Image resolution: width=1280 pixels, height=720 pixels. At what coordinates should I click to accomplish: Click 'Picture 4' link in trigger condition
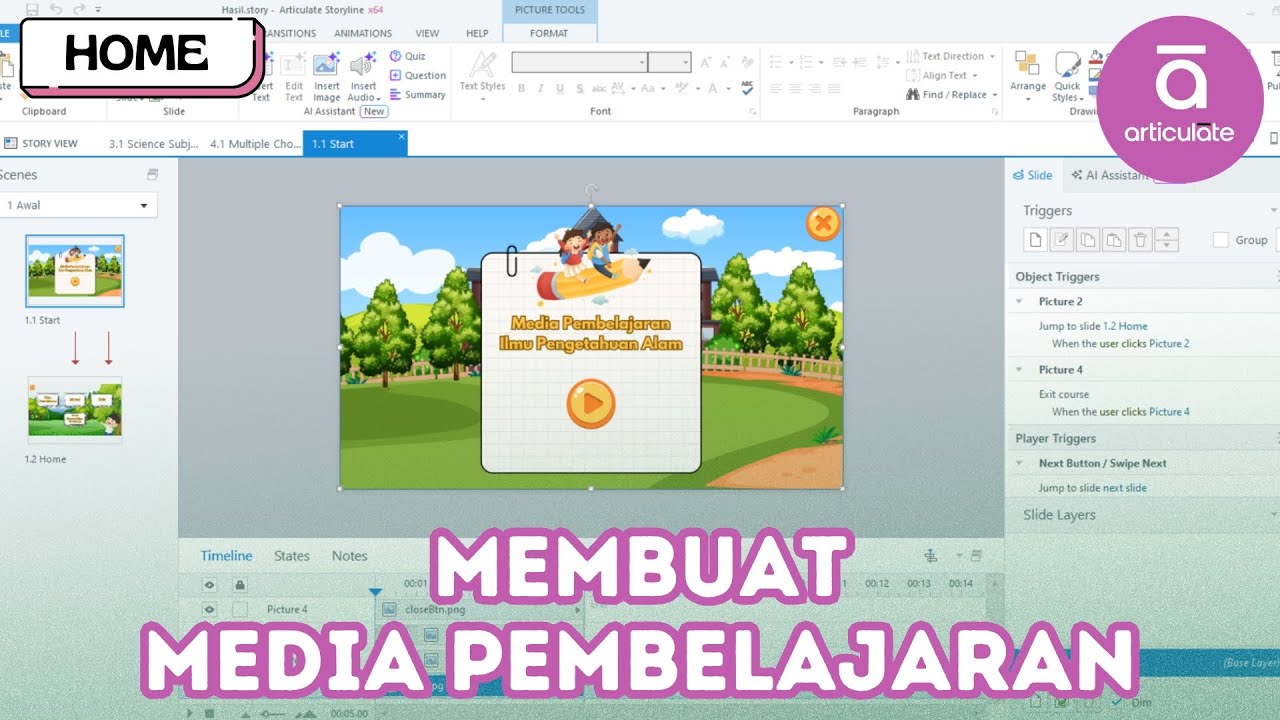pos(1169,412)
